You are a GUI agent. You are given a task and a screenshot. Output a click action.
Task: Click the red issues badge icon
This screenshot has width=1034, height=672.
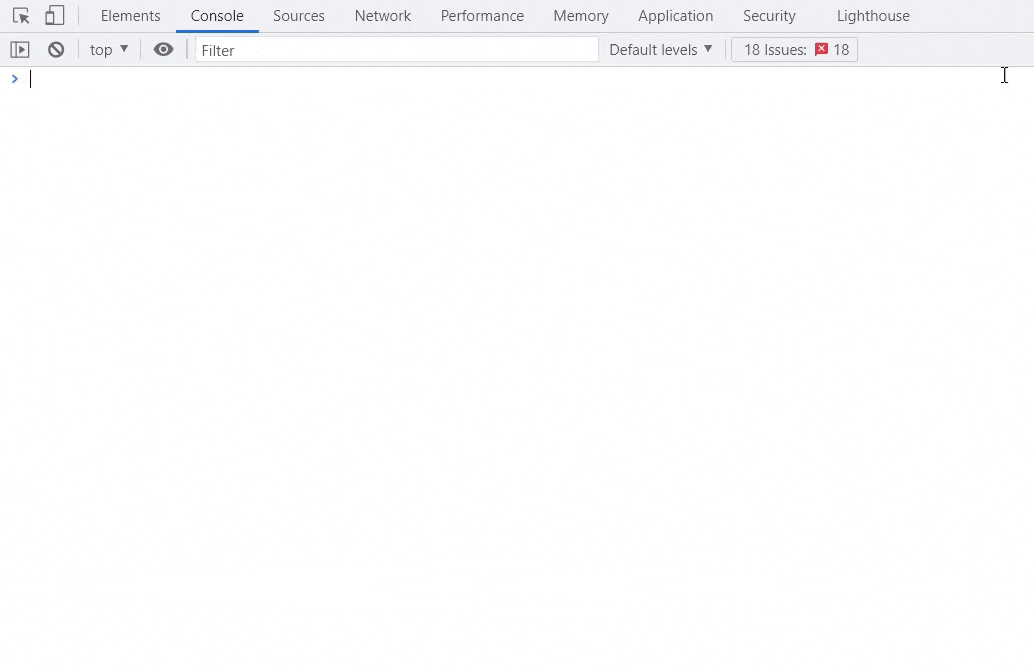pyautogui.click(x=820, y=48)
